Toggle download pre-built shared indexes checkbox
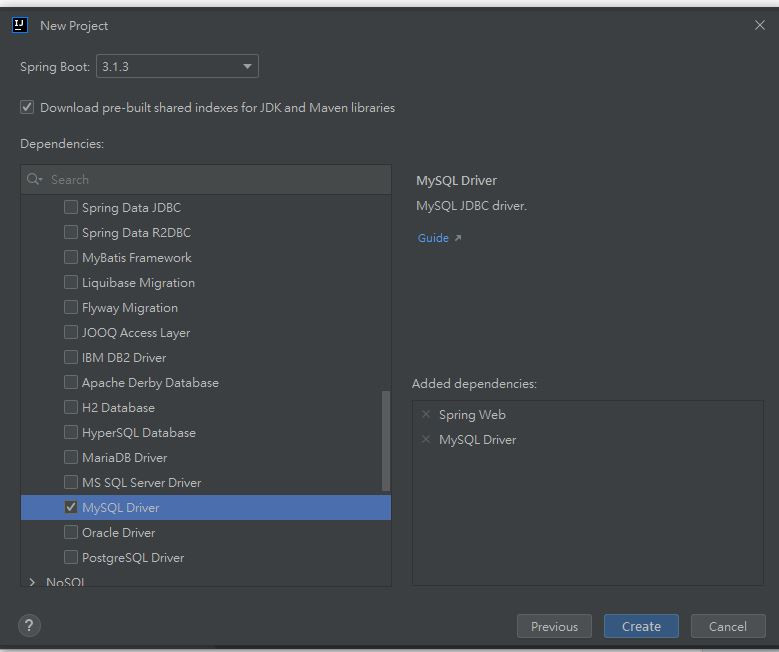The image size is (779, 652). click(27, 107)
